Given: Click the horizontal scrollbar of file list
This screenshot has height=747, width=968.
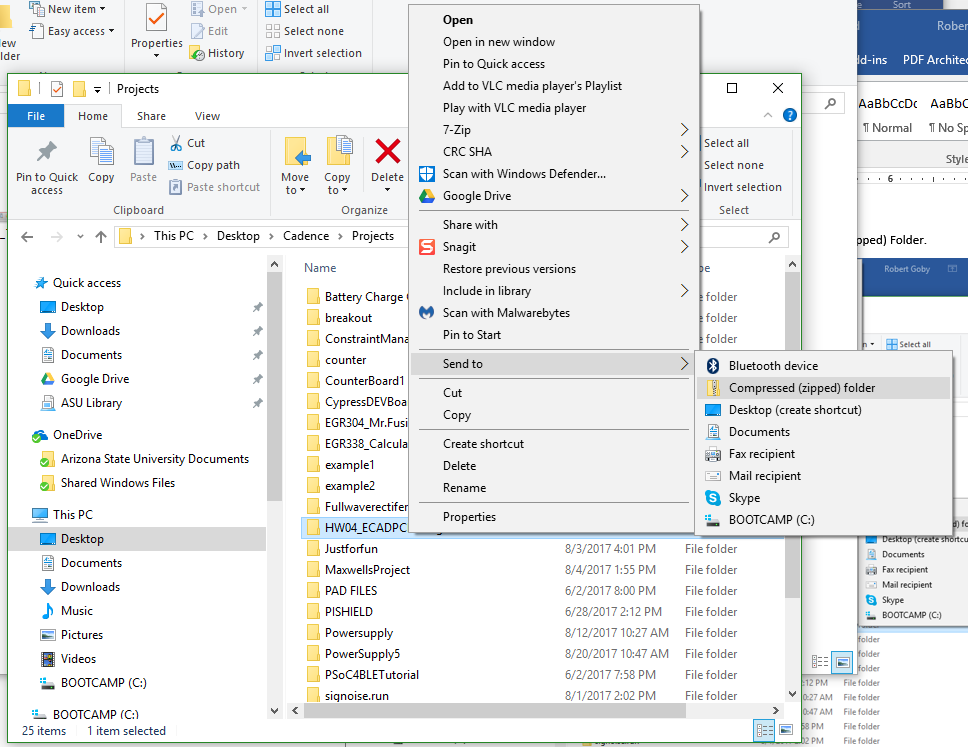Looking at the screenshot, I should [x=494, y=711].
